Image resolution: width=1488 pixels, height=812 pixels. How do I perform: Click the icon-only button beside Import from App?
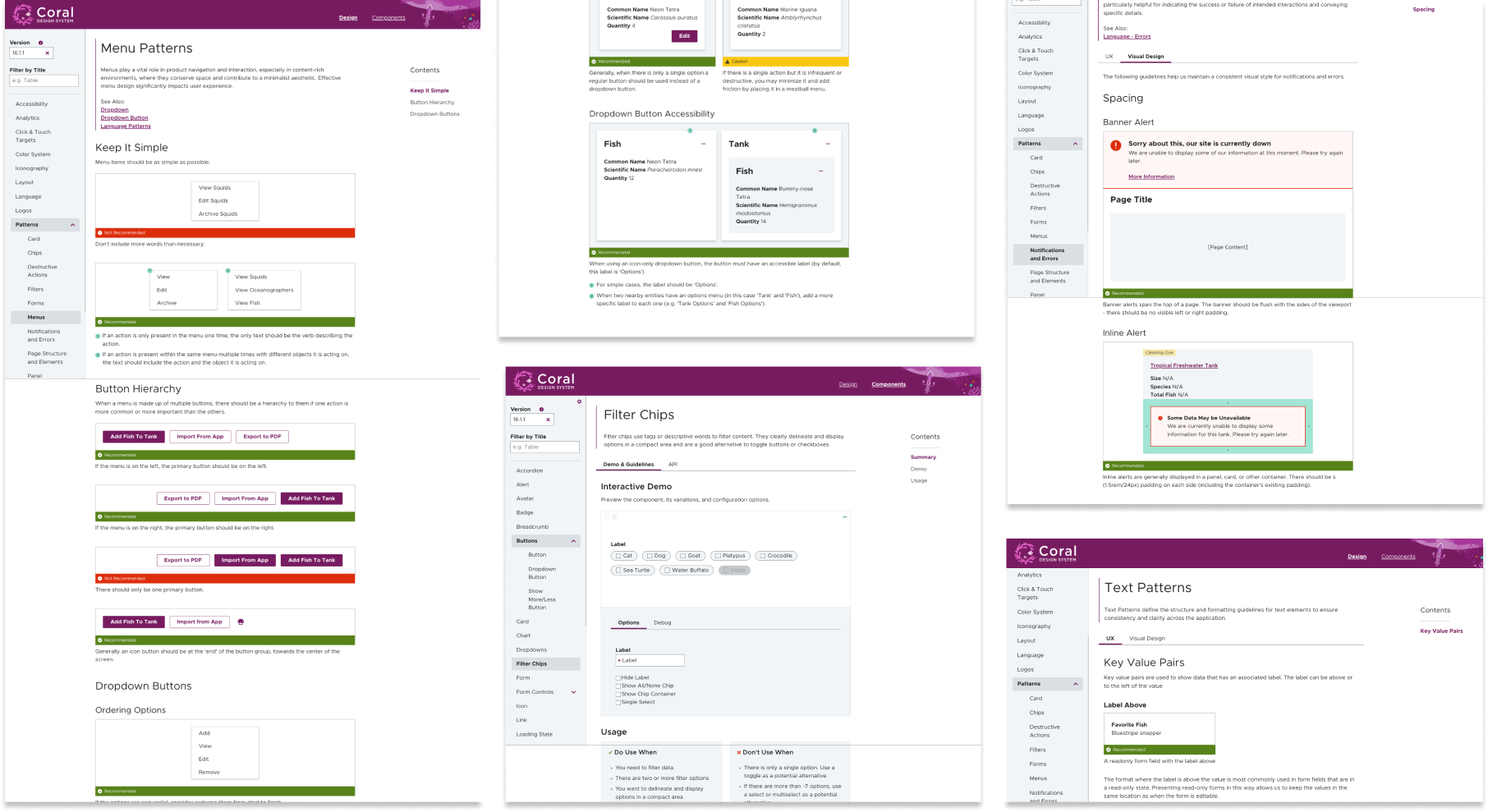241,622
